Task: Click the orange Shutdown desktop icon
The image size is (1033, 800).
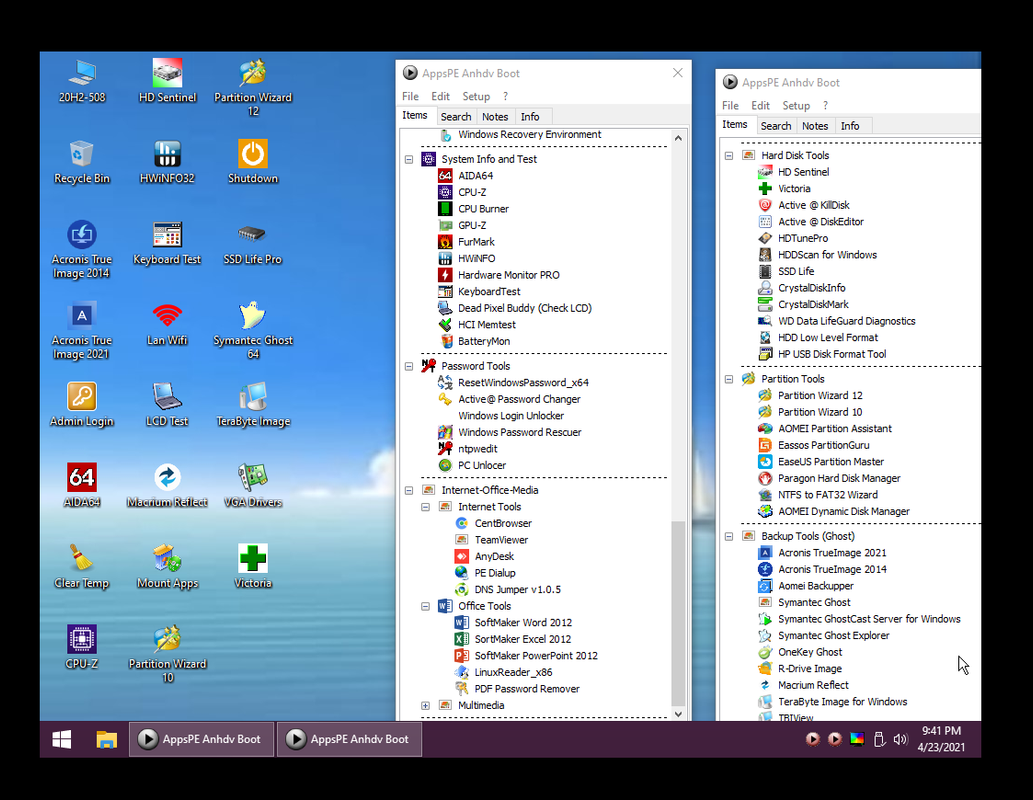Action: tap(253, 162)
